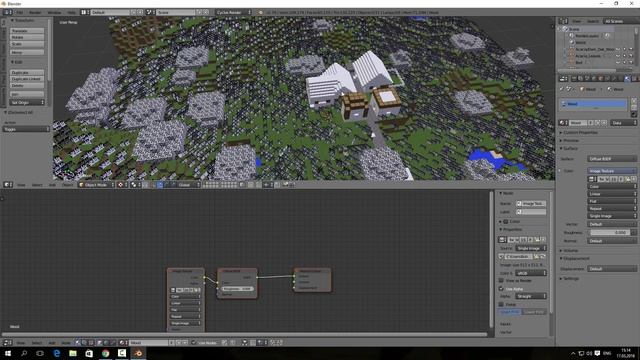
Task: Click the 3D viewport editor type icon
Action: [8, 185]
